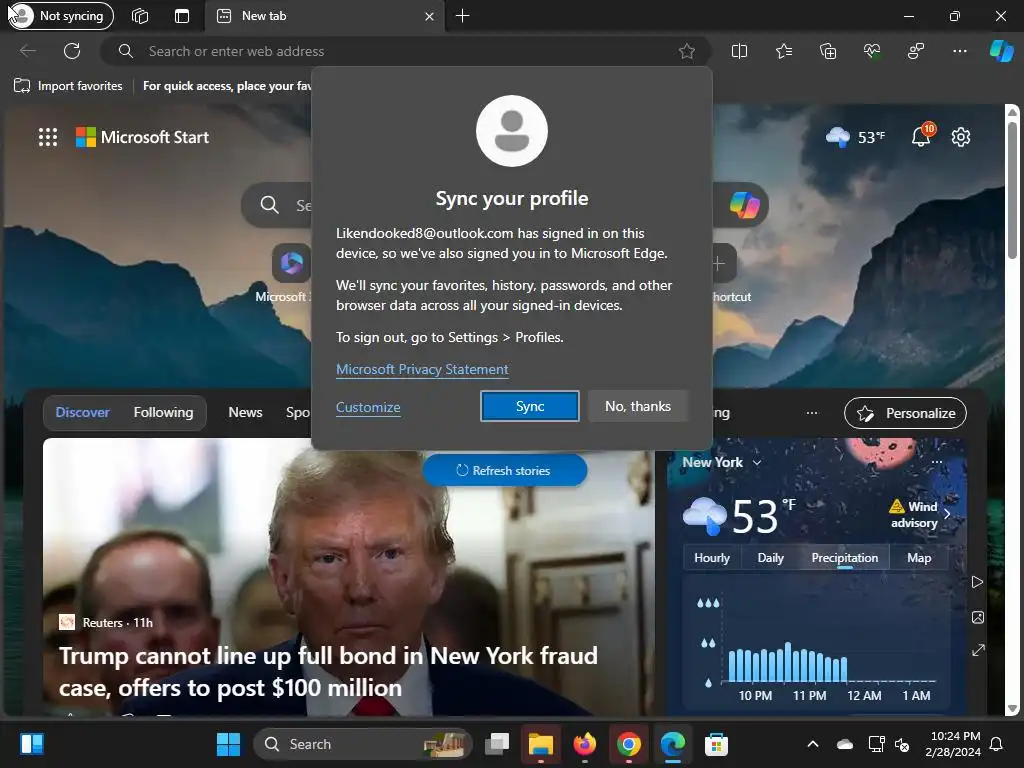Open page settings gear icon

961,137
